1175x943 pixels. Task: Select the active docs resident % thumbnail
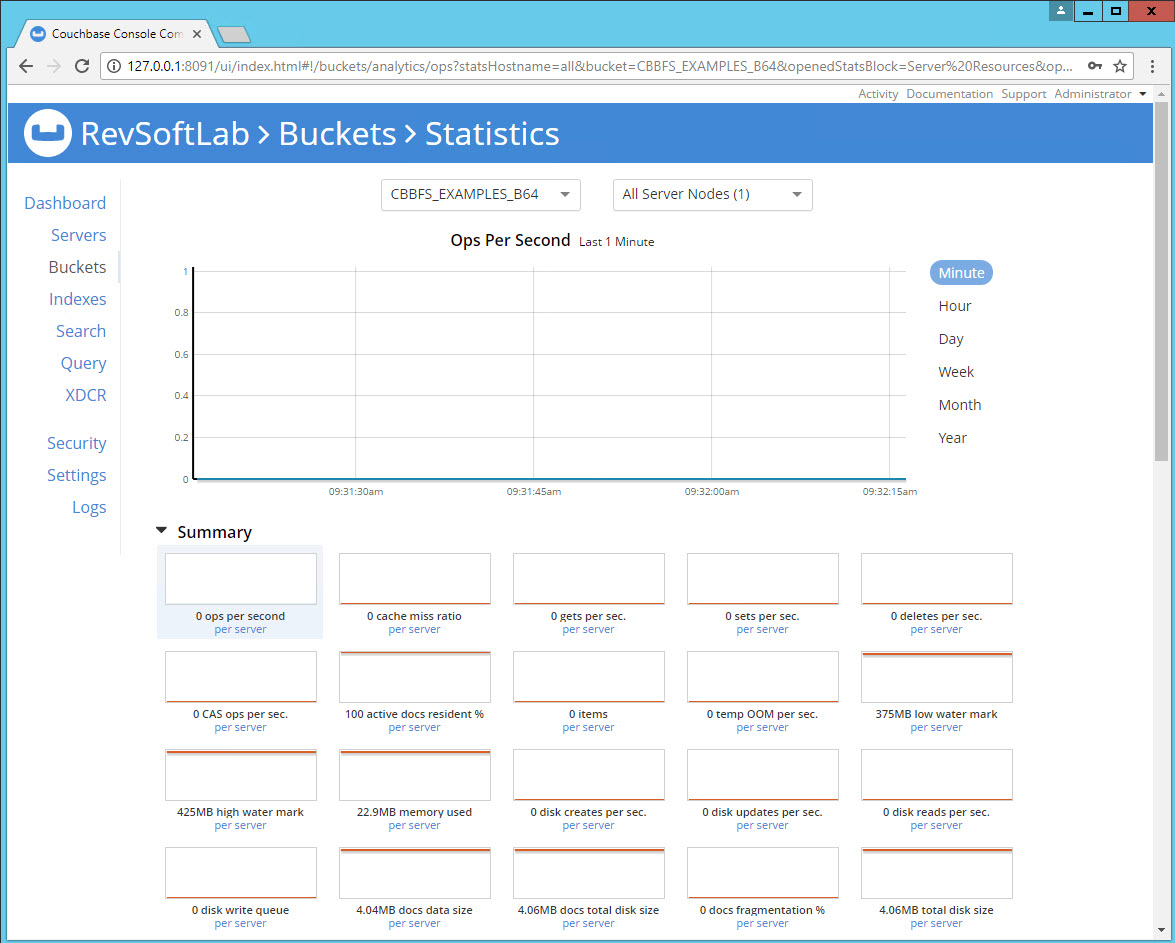coord(414,677)
